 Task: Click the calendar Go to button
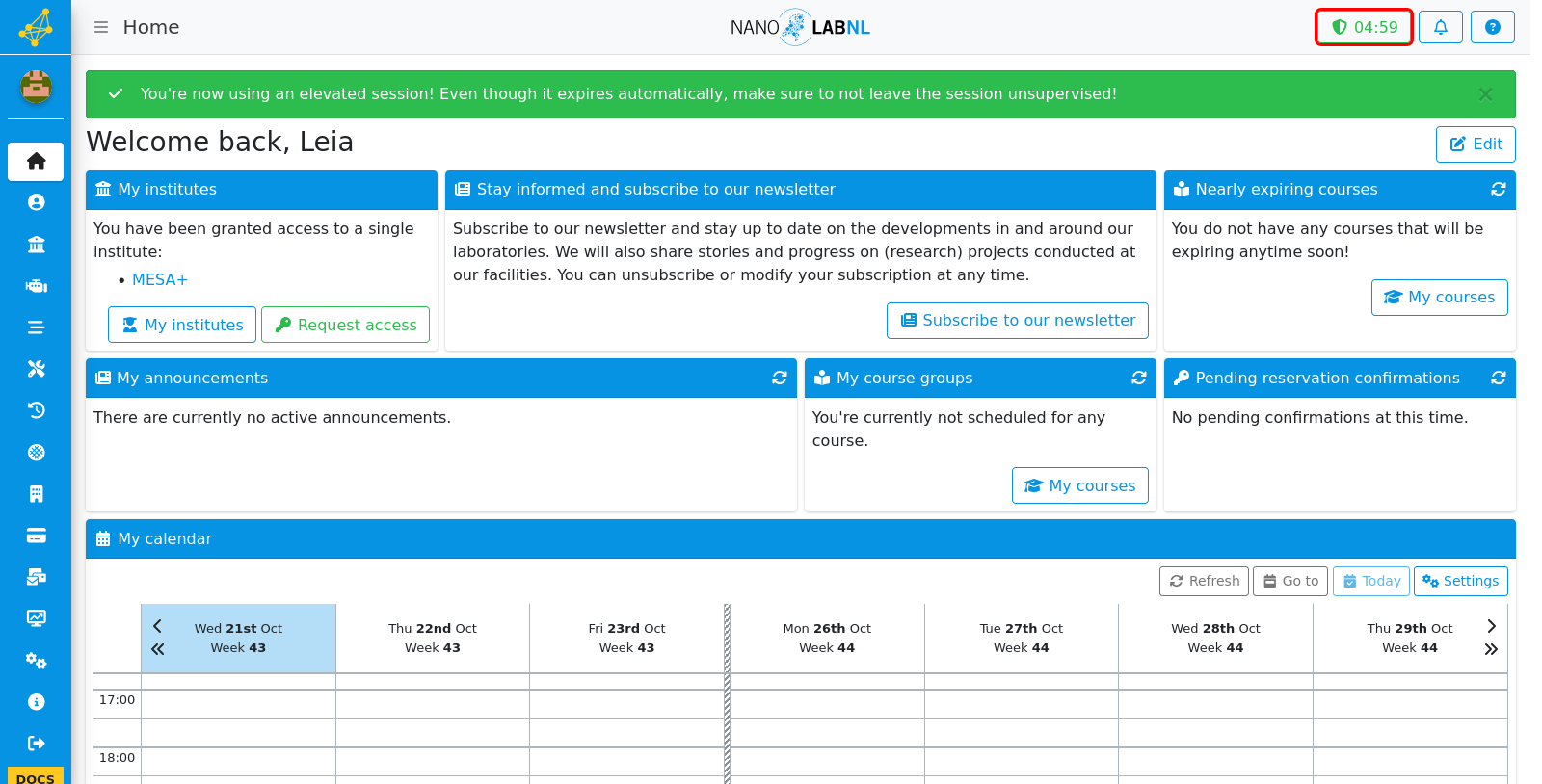tap(1290, 581)
